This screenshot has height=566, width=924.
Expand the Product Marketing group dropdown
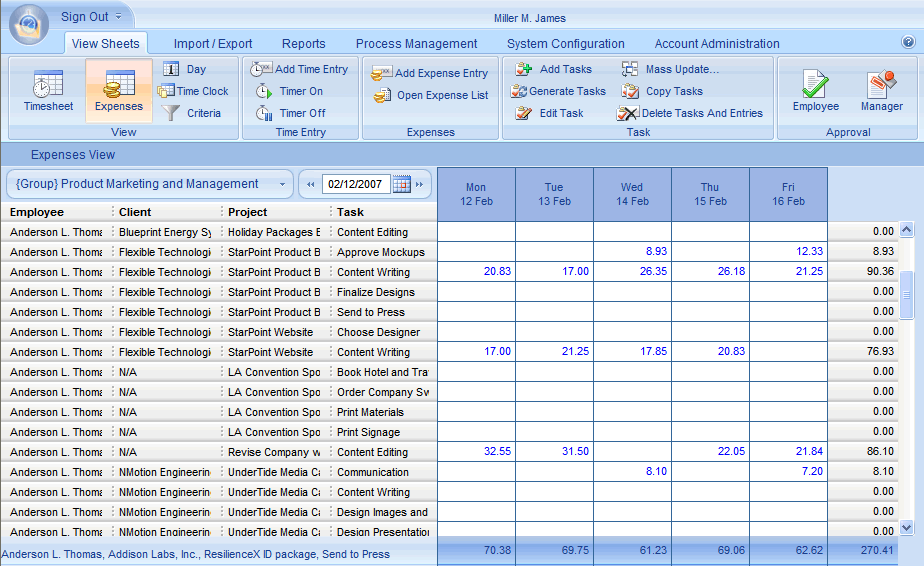283,184
